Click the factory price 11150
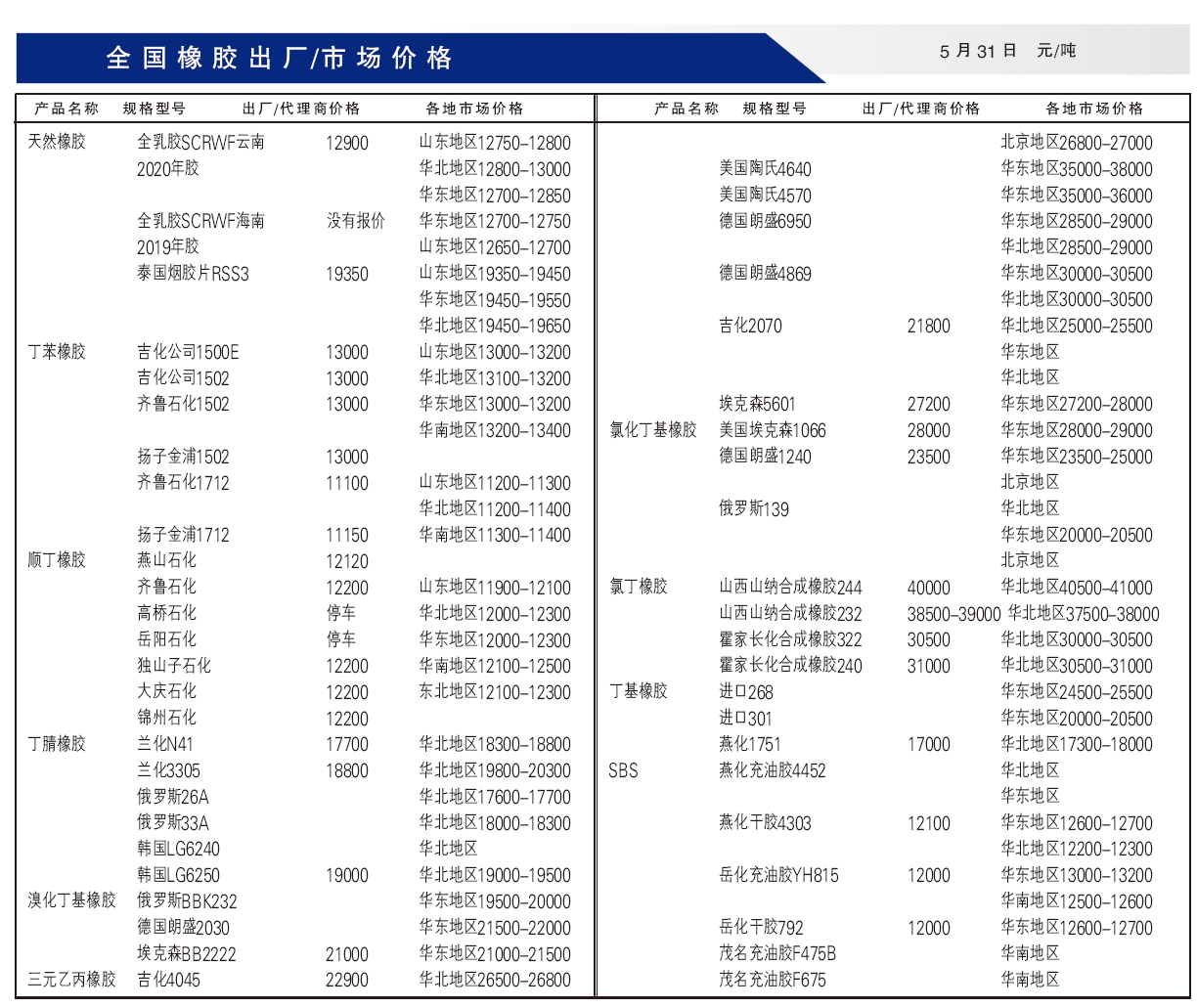 pos(347,536)
